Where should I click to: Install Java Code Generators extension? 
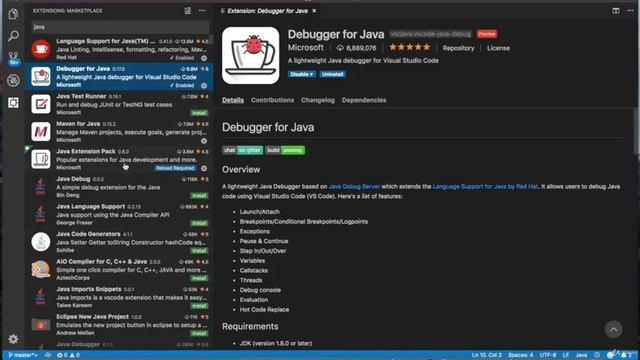coord(199,251)
